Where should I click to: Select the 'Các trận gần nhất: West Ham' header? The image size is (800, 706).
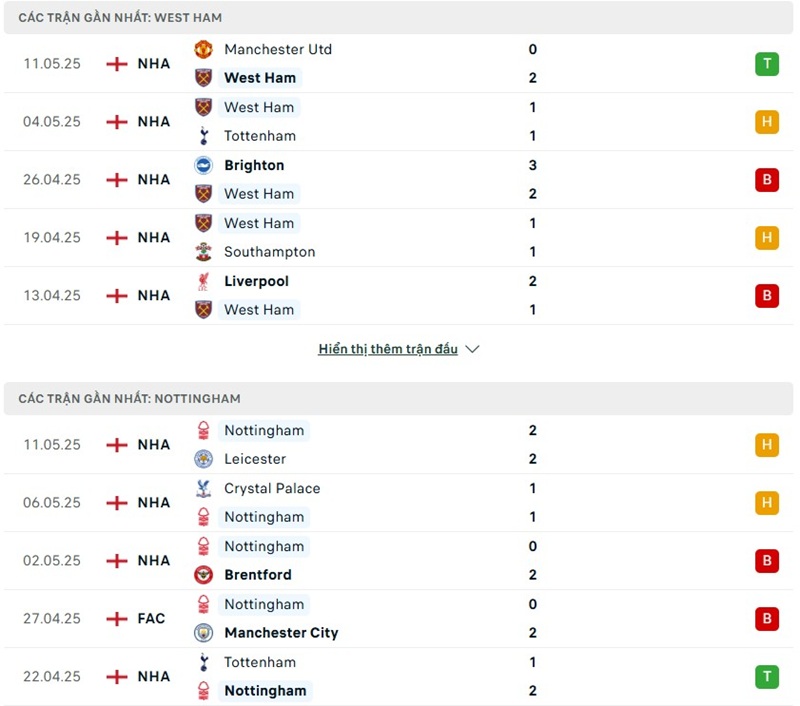coord(120,18)
